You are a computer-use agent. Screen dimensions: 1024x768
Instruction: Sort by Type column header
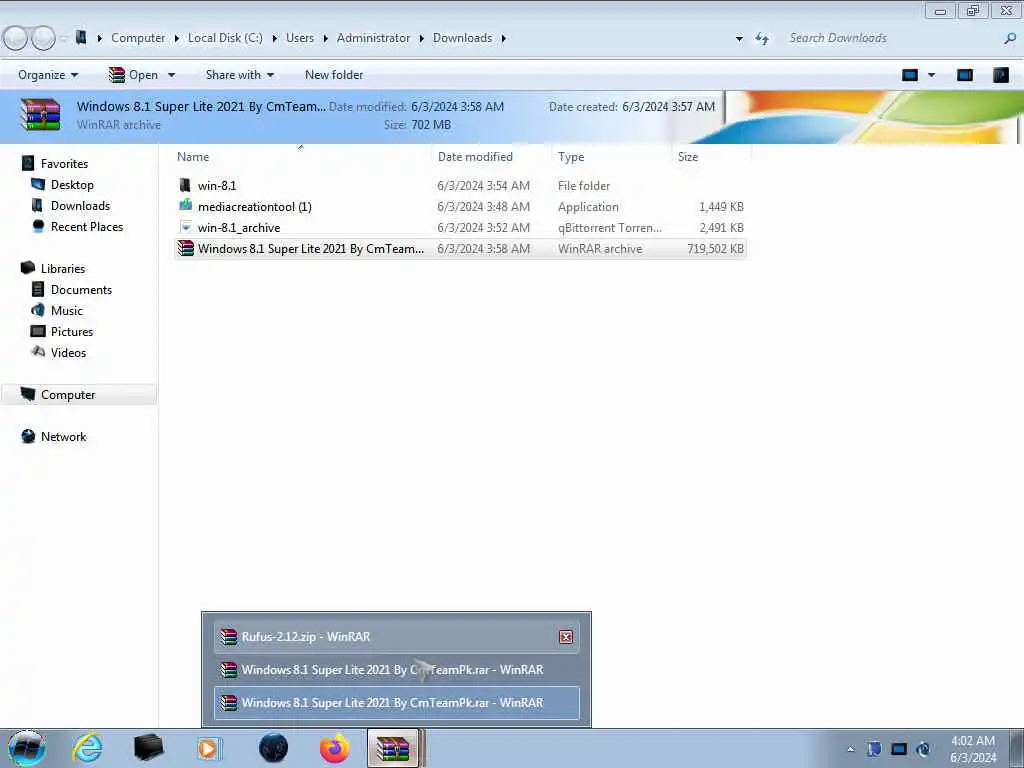(611, 157)
